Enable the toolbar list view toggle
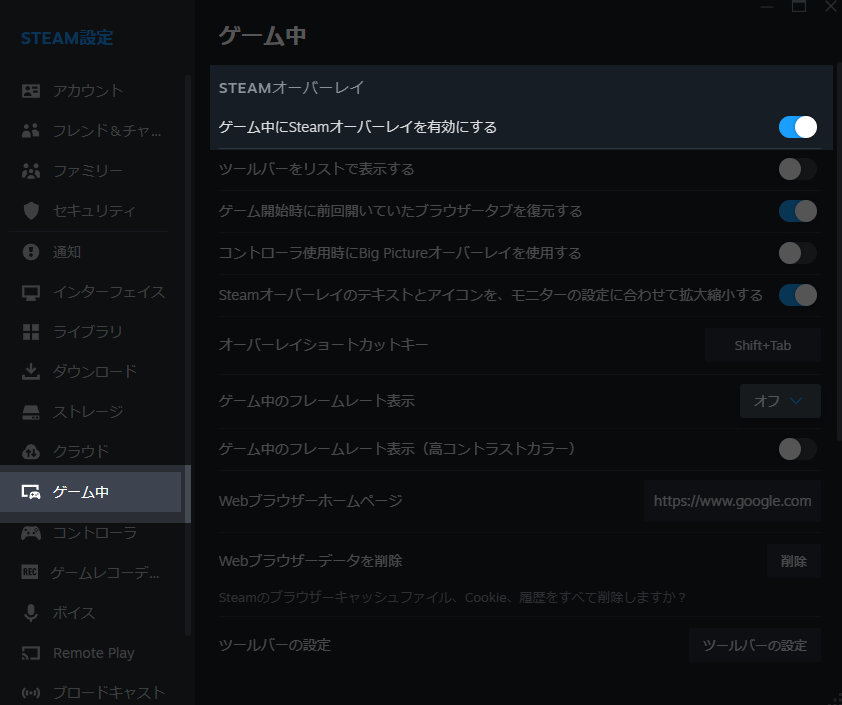Screen dimensions: 842x705 [797, 169]
